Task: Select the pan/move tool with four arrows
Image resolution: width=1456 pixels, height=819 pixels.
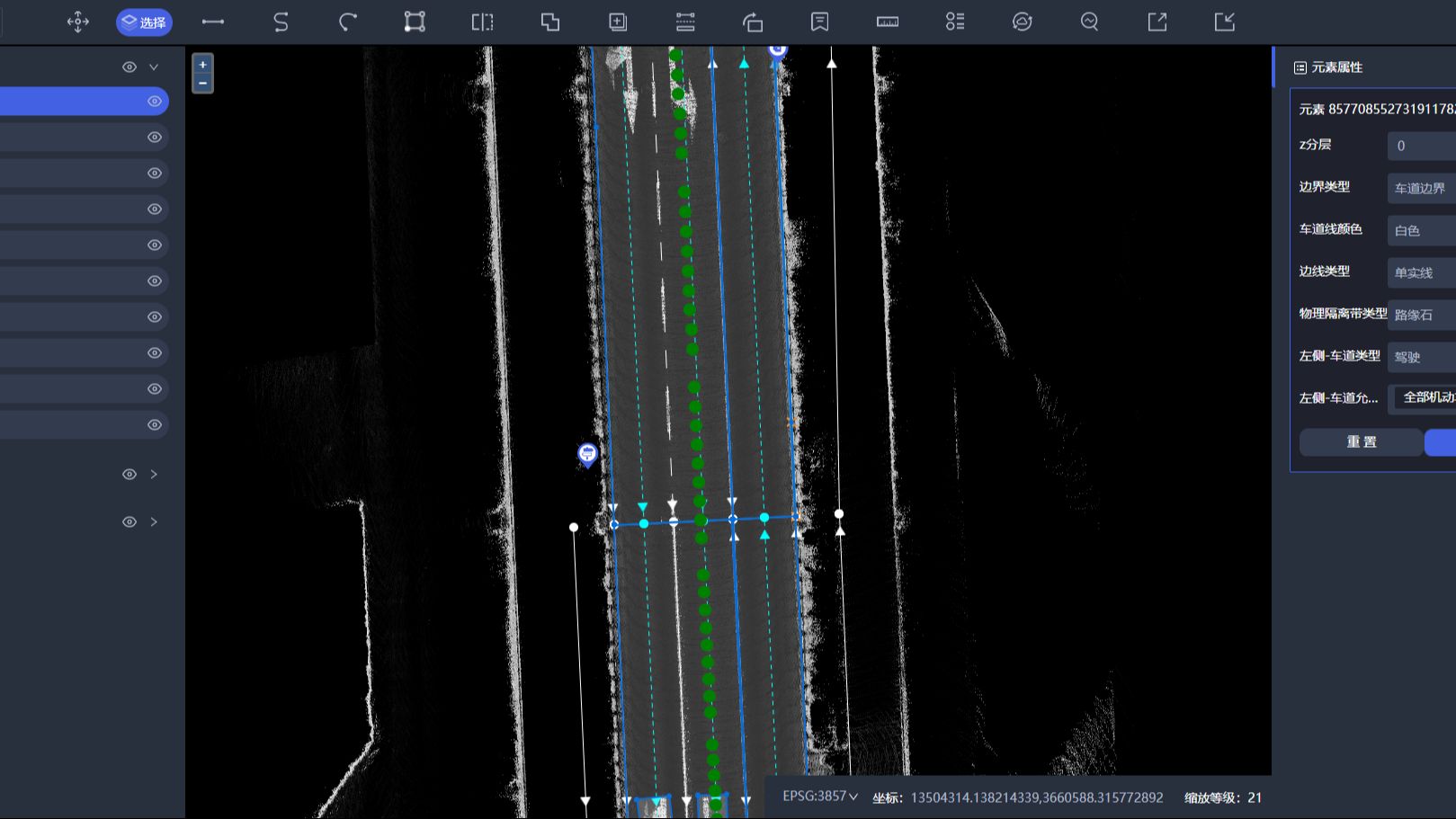Action: pyautogui.click(x=78, y=22)
